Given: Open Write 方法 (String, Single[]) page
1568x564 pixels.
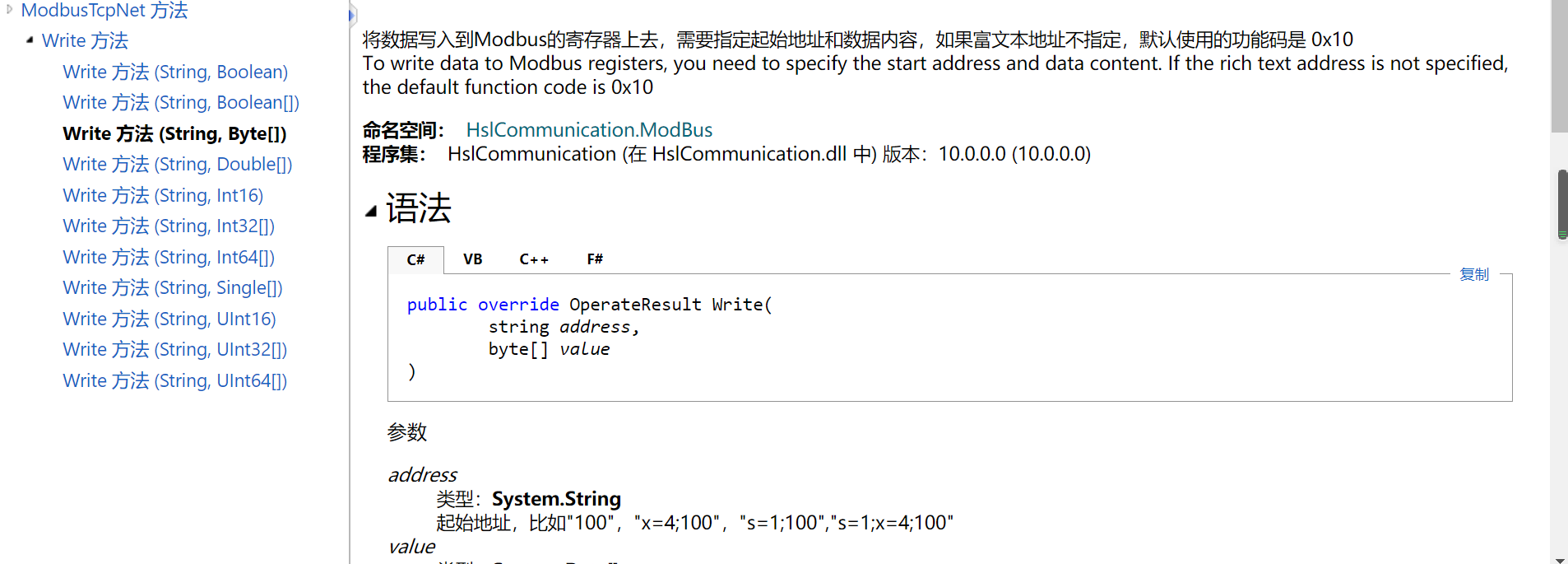Looking at the screenshot, I should coord(172,287).
